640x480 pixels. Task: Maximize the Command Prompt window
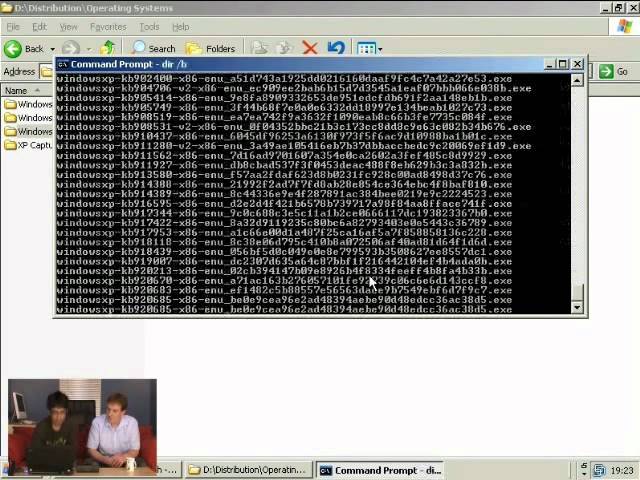(x=562, y=64)
